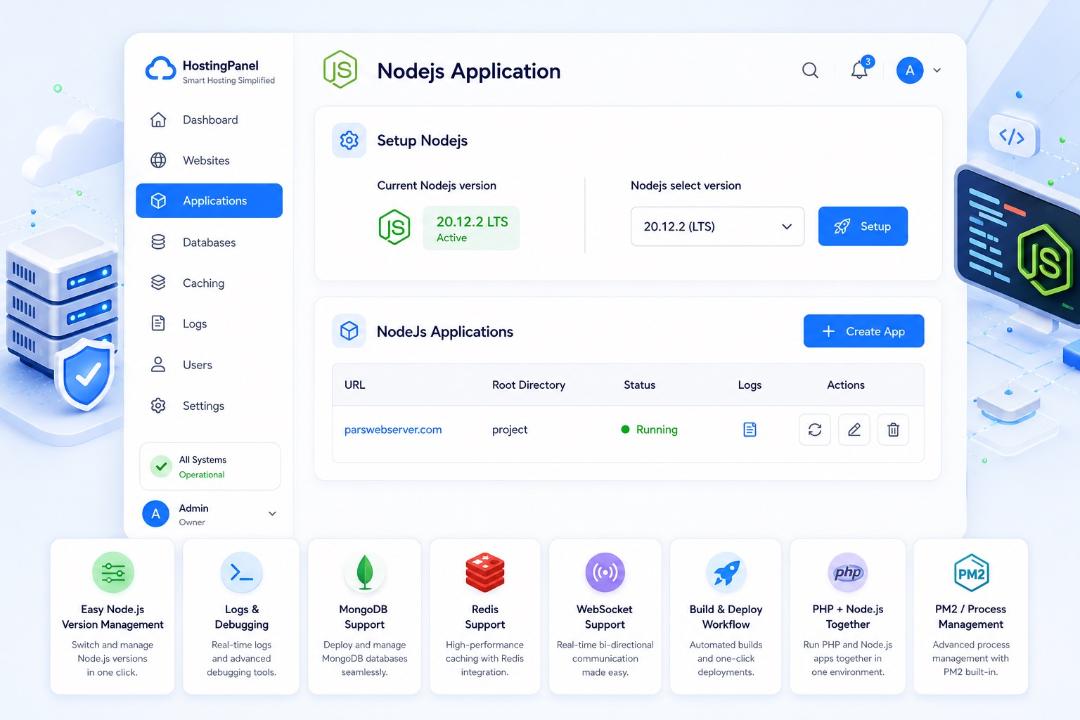Click the Current Nodejs version label

437,185
